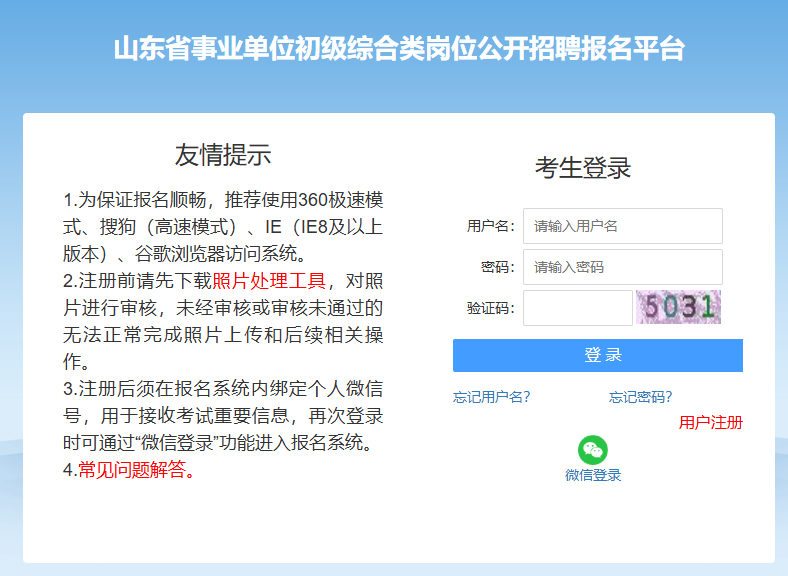
Task: Click the 考生登录 heading
Action: [x=583, y=167]
